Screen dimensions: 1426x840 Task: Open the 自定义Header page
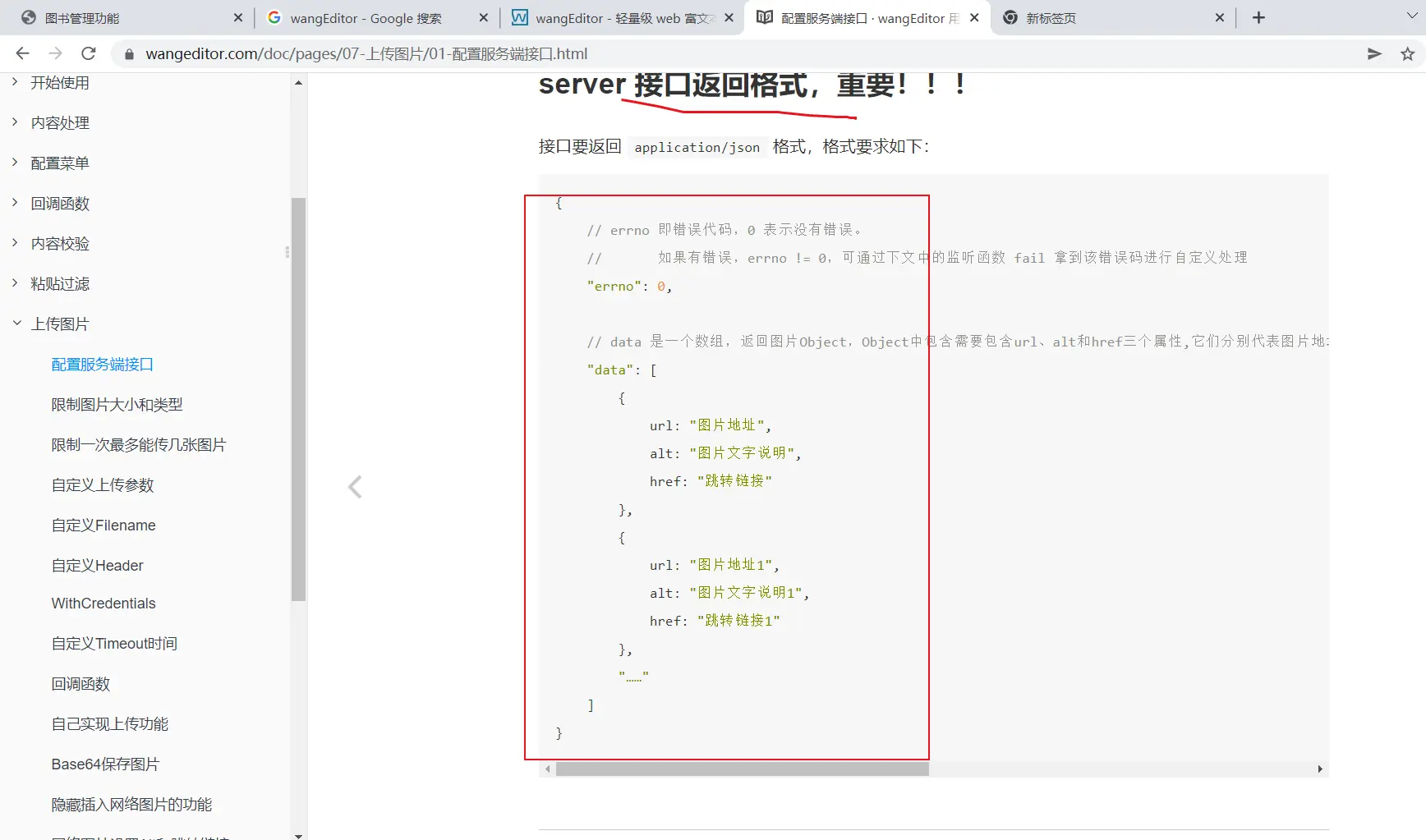click(x=97, y=566)
